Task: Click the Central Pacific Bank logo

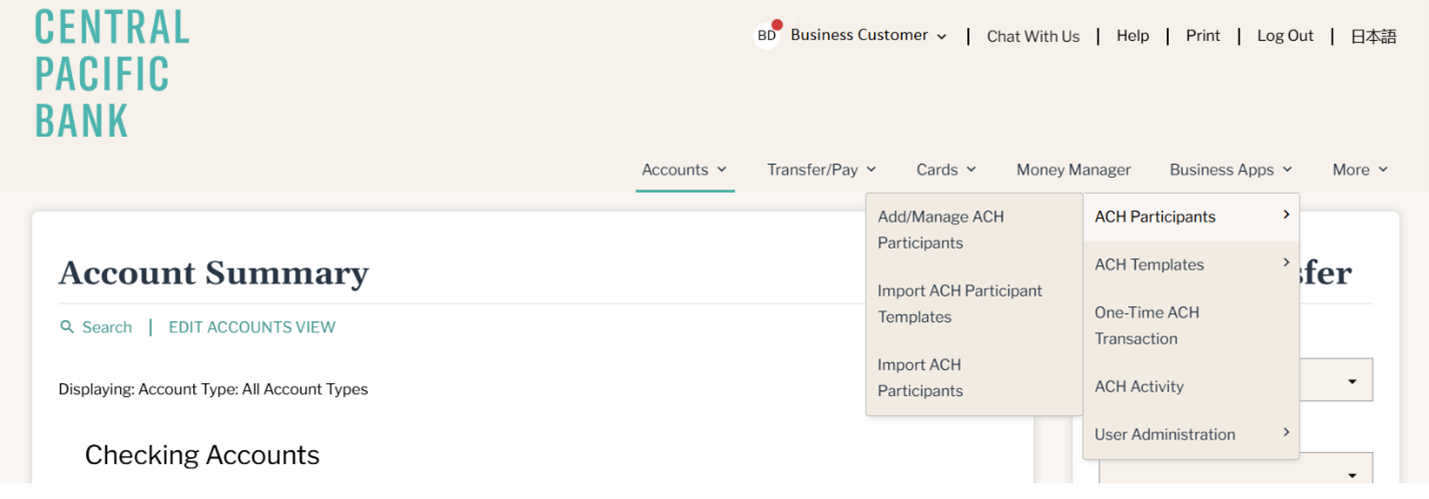Action: point(112,73)
